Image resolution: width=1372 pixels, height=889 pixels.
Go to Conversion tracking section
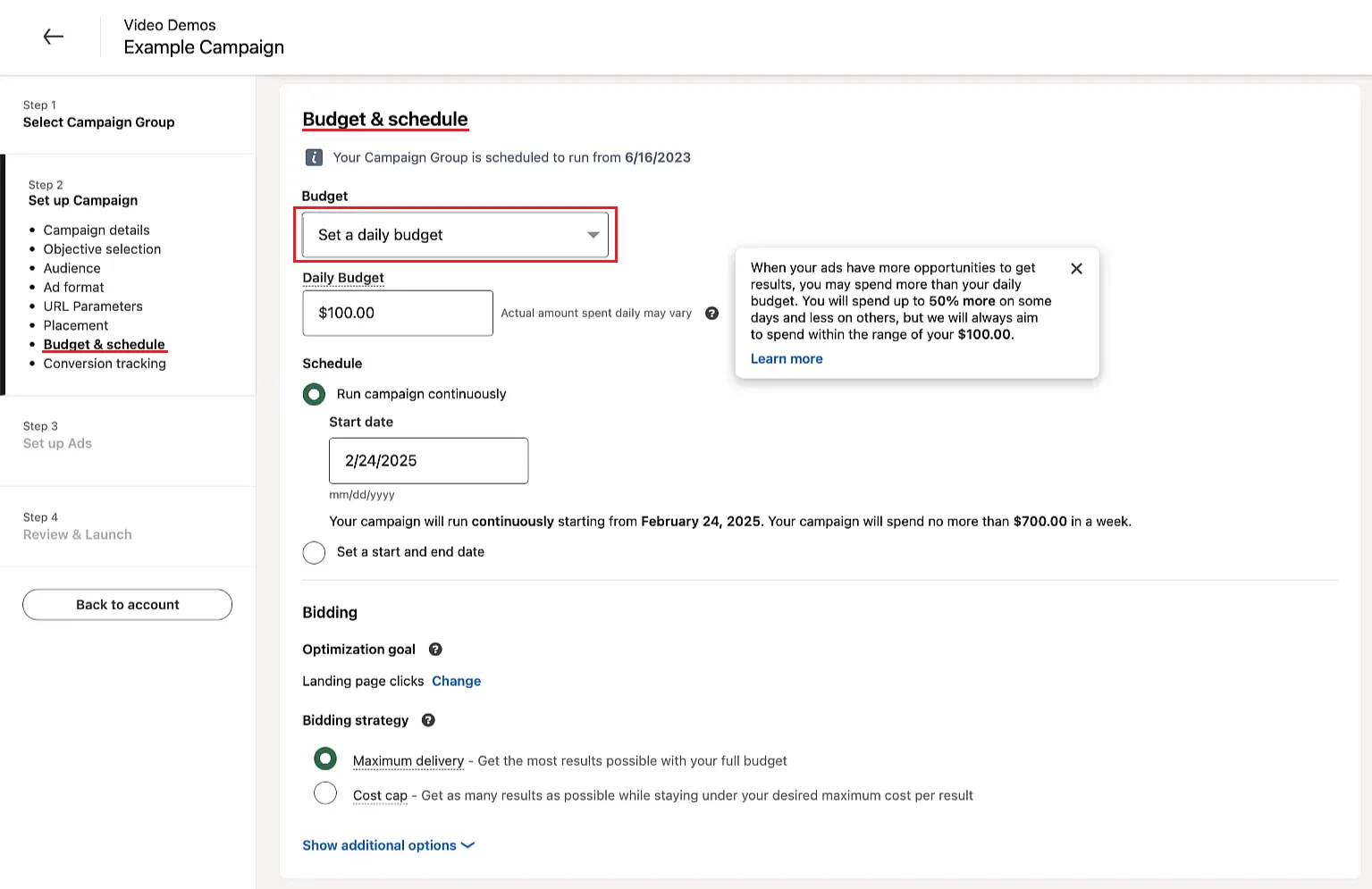pyautogui.click(x=105, y=364)
